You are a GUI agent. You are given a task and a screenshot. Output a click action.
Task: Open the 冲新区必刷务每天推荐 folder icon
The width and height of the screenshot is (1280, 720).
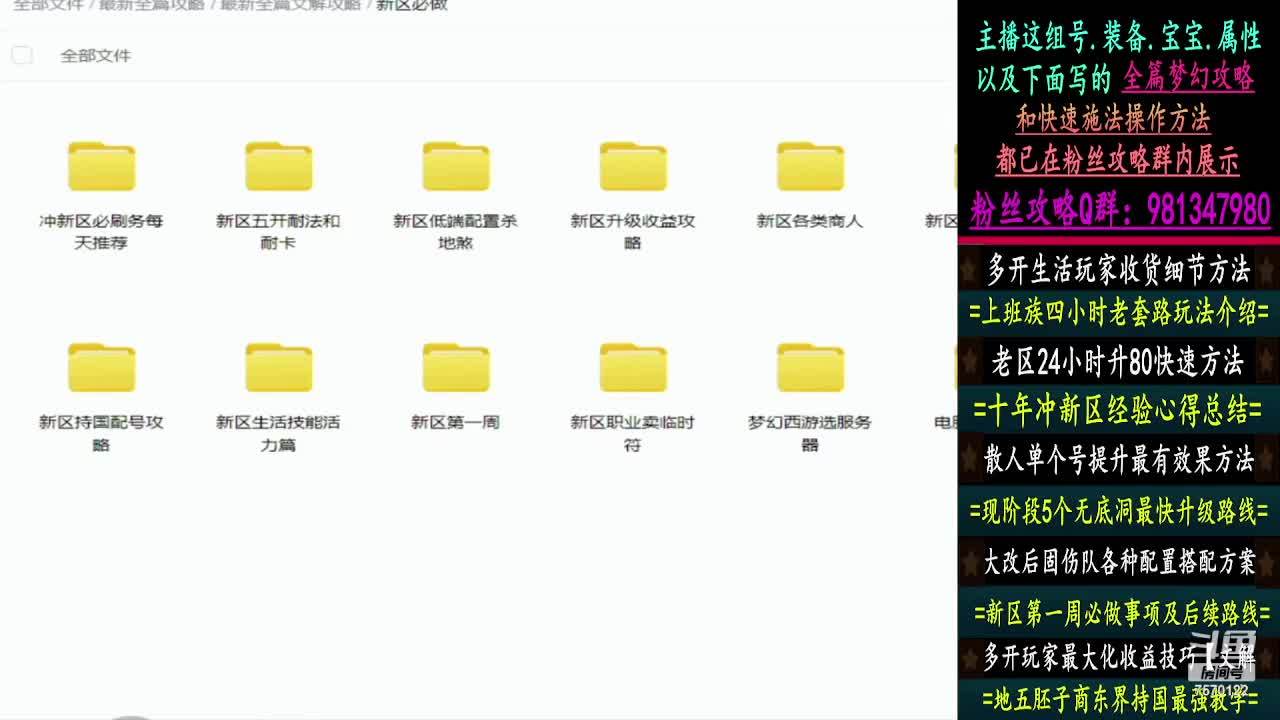pos(101,166)
